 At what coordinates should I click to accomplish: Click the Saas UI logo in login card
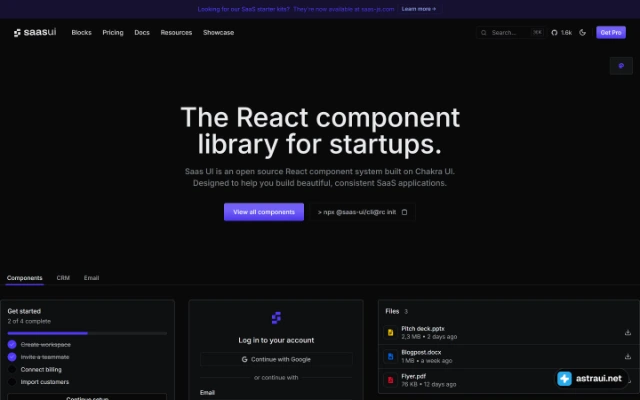point(276,318)
